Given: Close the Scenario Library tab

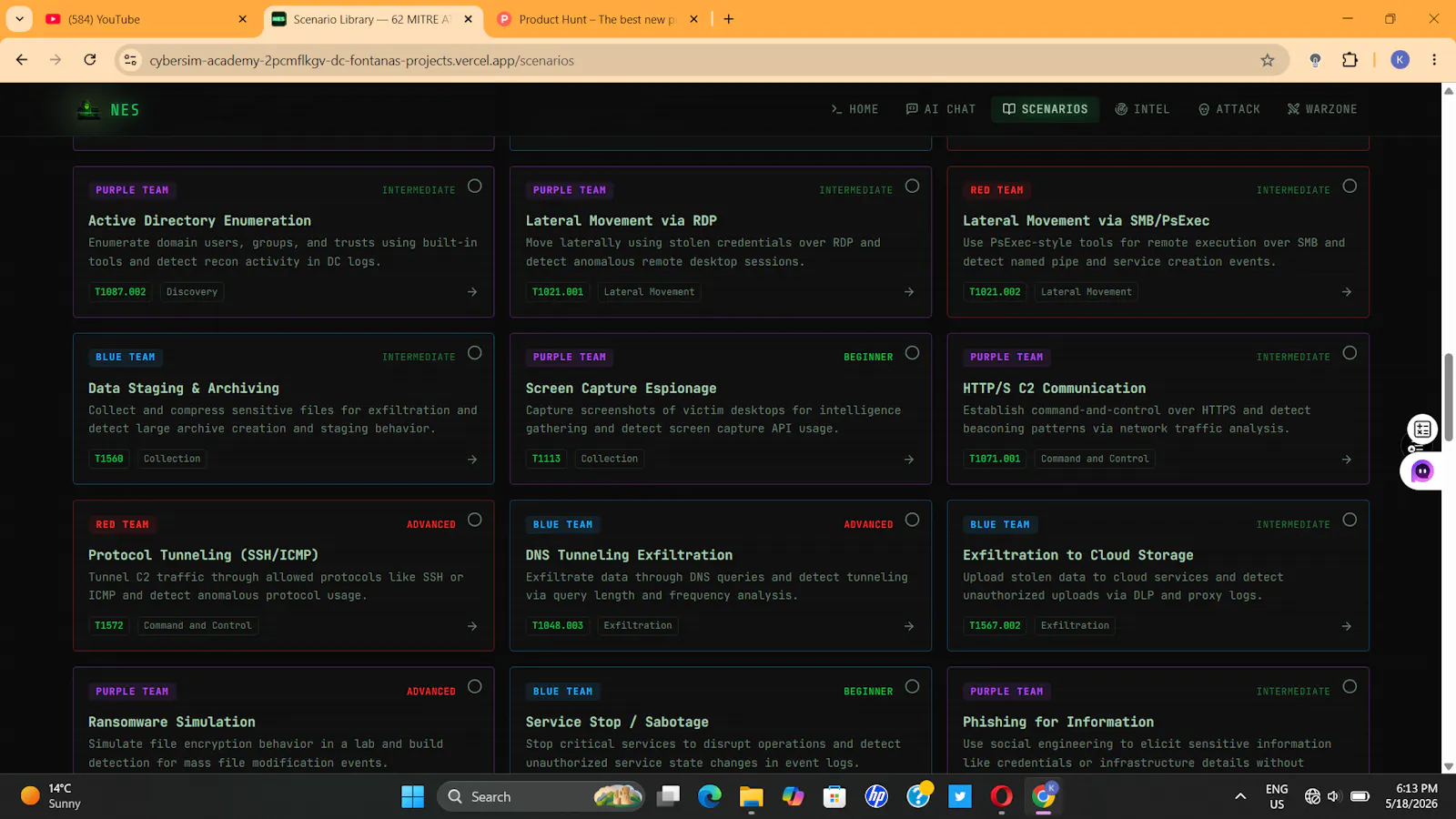Looking at the screenshot, I should coord(469,19).
